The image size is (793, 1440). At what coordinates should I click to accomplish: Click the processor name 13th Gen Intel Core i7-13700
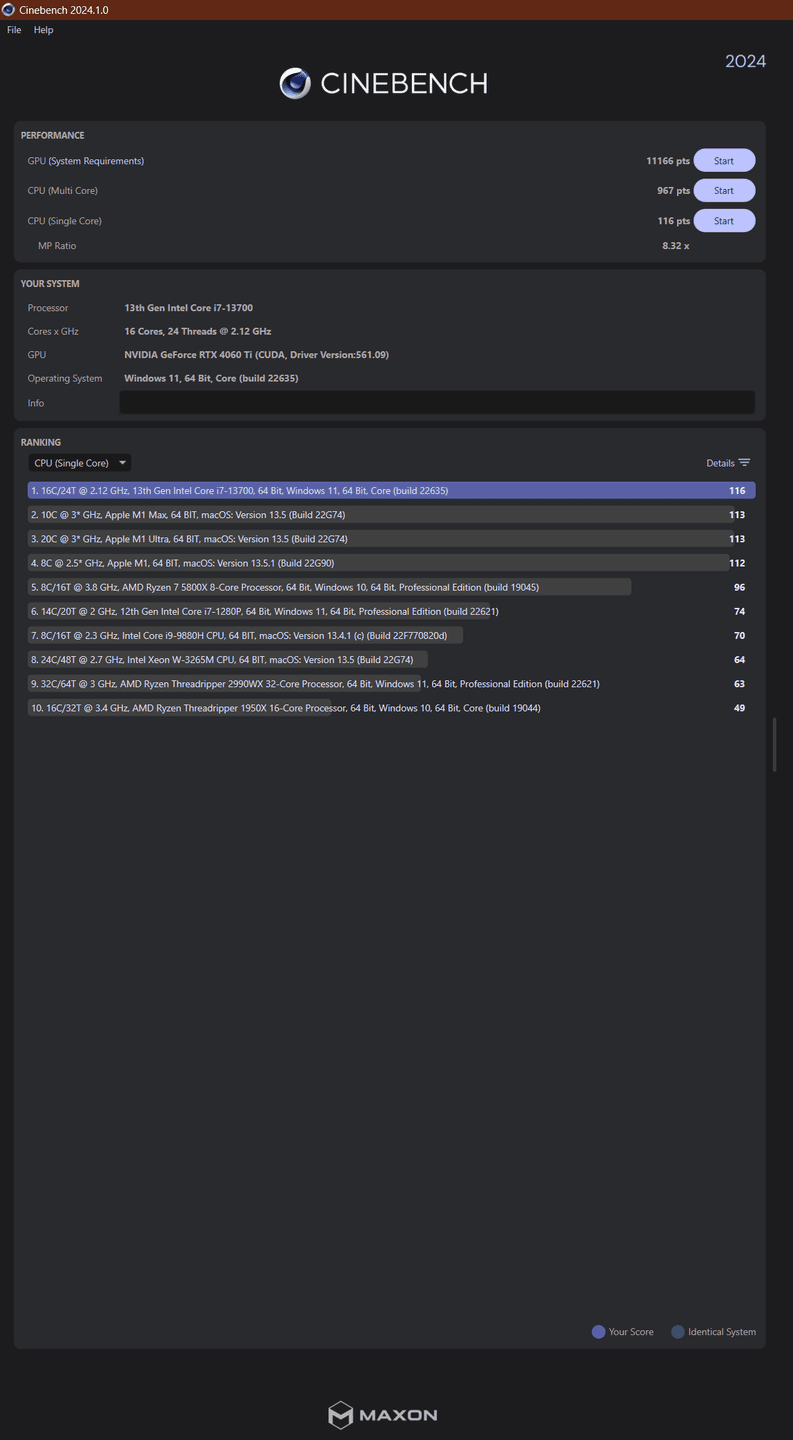click(188, 308)
